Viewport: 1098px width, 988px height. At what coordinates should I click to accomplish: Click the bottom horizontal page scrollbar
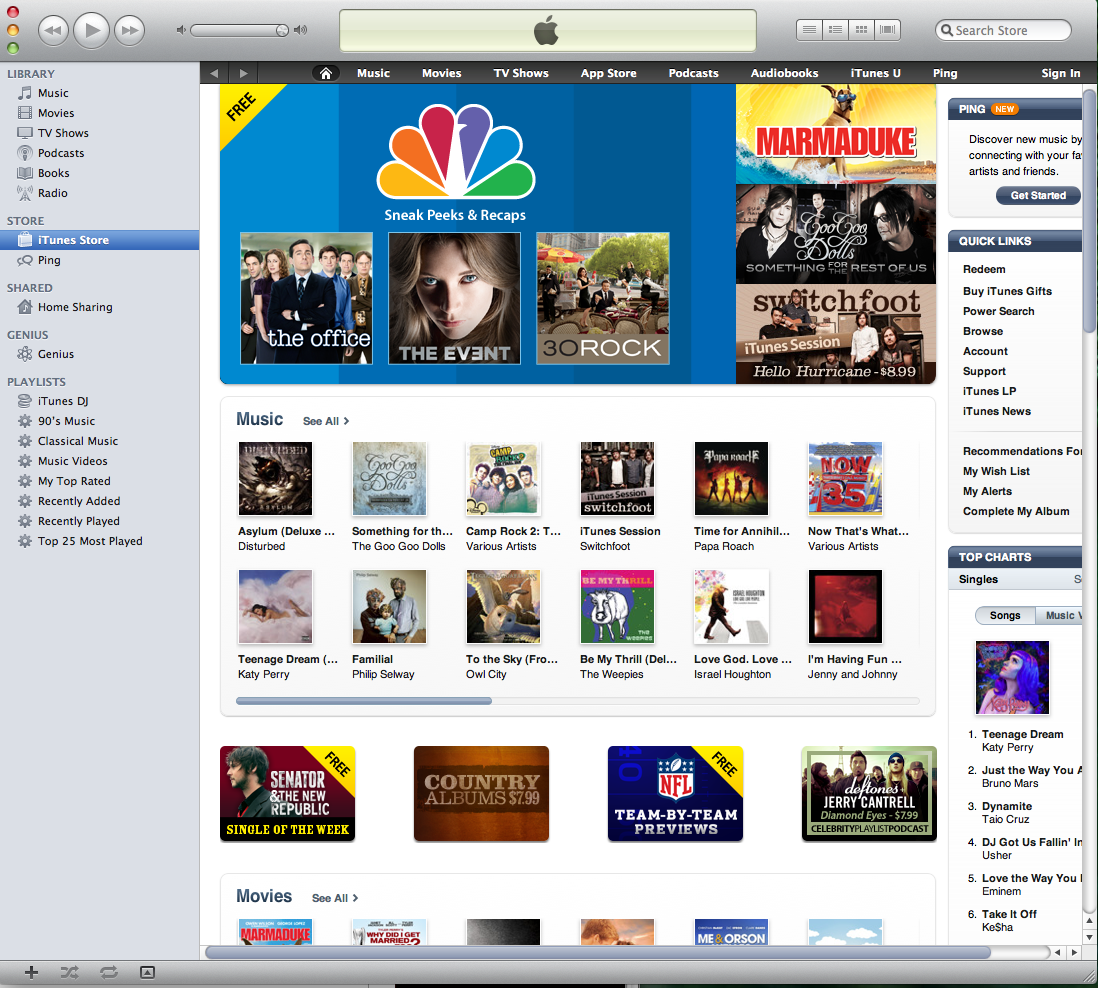[597, 952]
